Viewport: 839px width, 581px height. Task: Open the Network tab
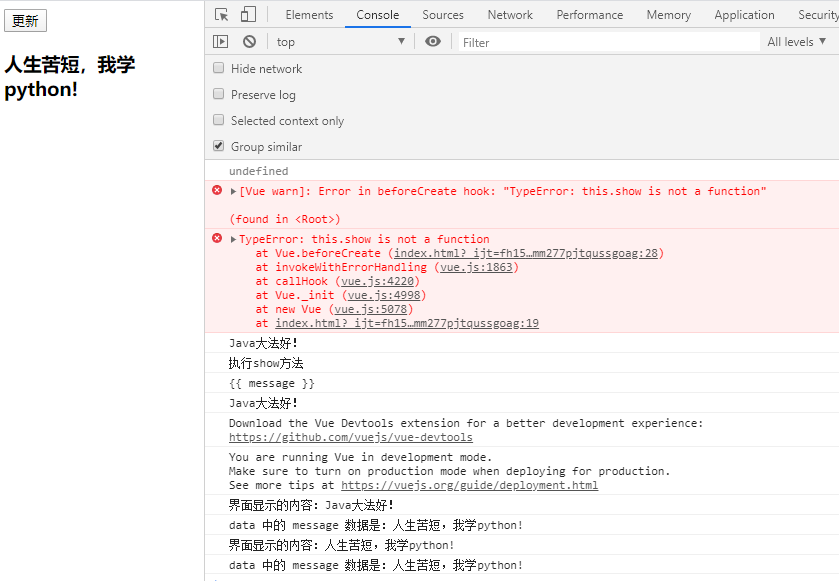510,15
